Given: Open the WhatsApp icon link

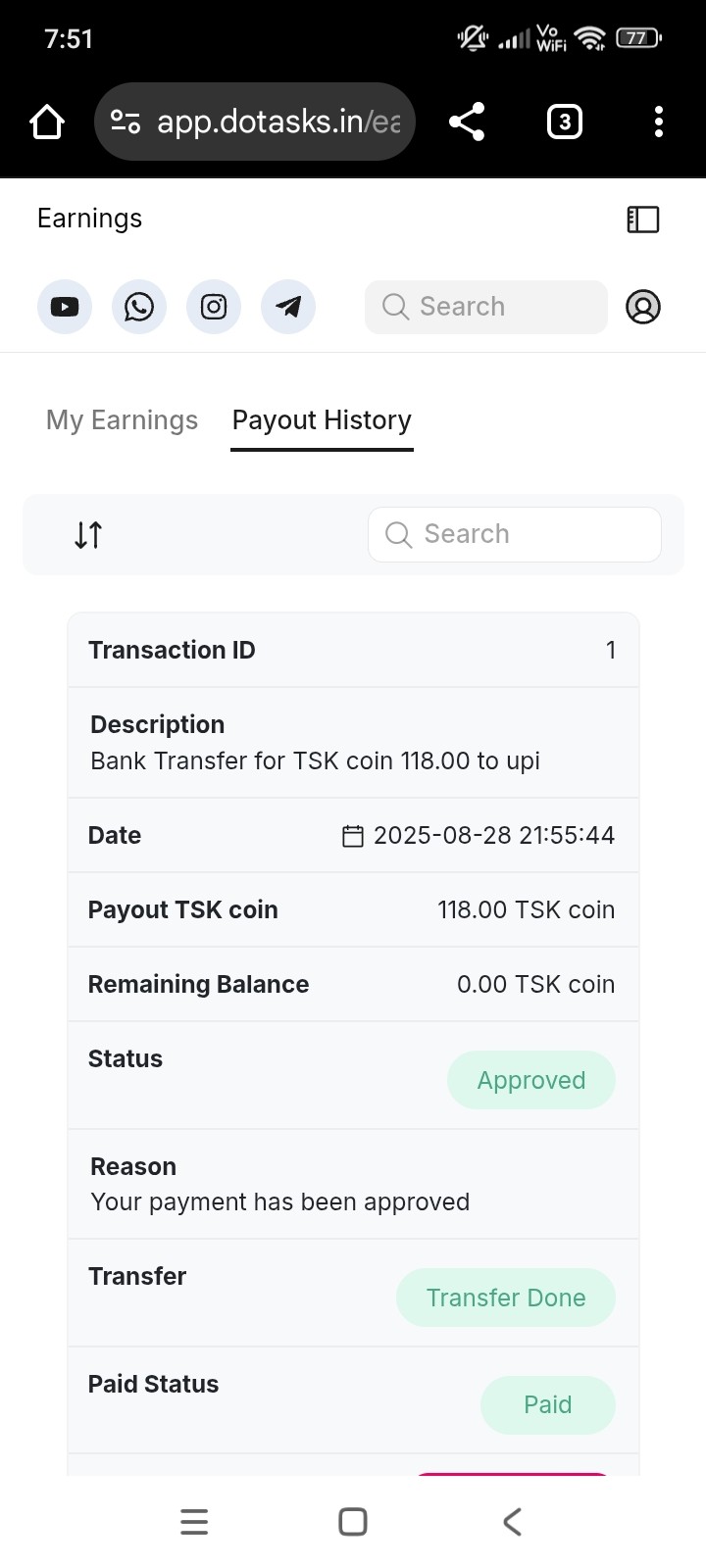Looking at the screenshot, I should tap(139, 307).
